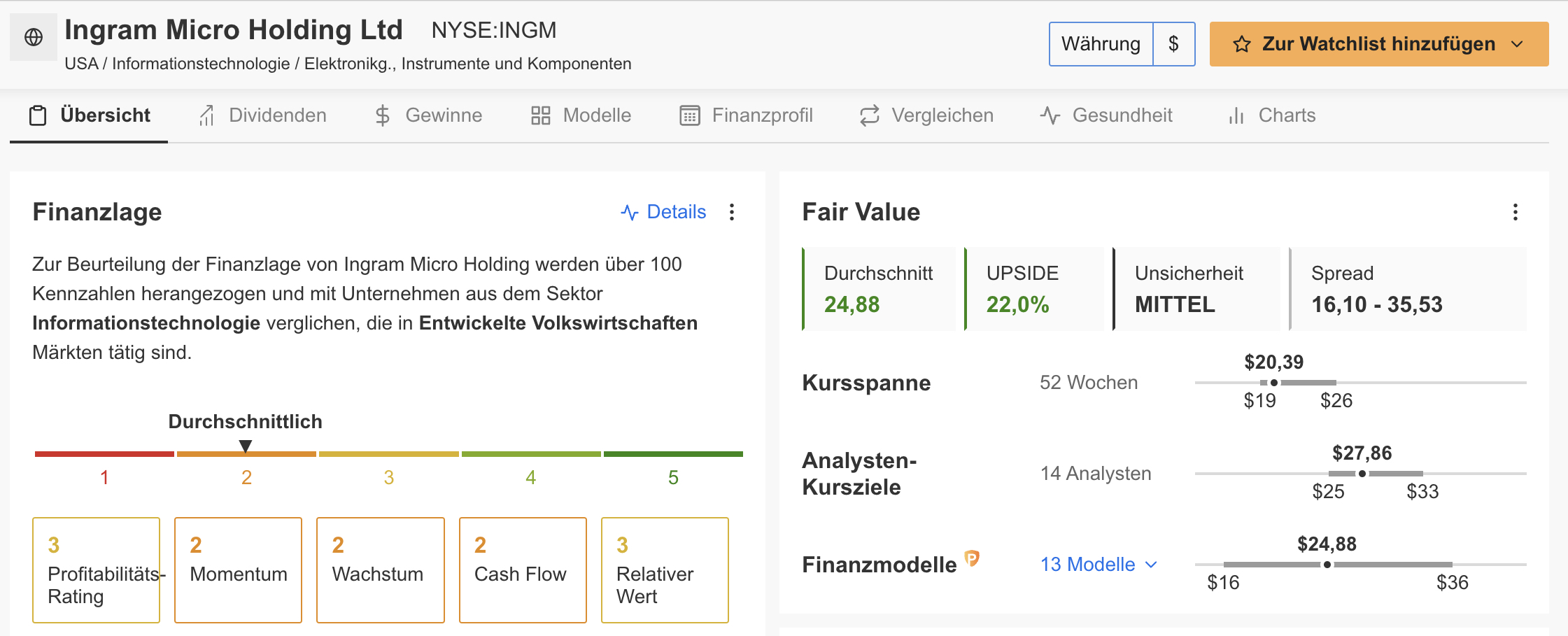Click the Spread 16,10 - 35,53 card

tap(1408, 288)
